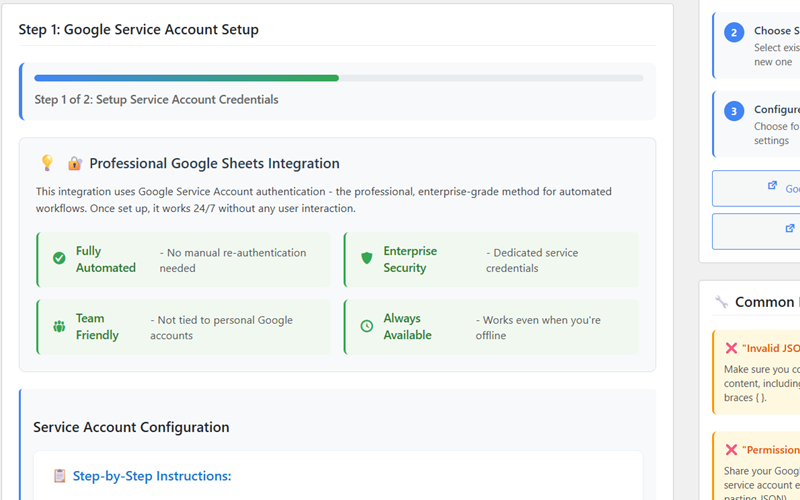Click the red X icon on Invalid JSON
This screenshot has height=500, width=800.
pyautogui.click(x=731, y=348)
